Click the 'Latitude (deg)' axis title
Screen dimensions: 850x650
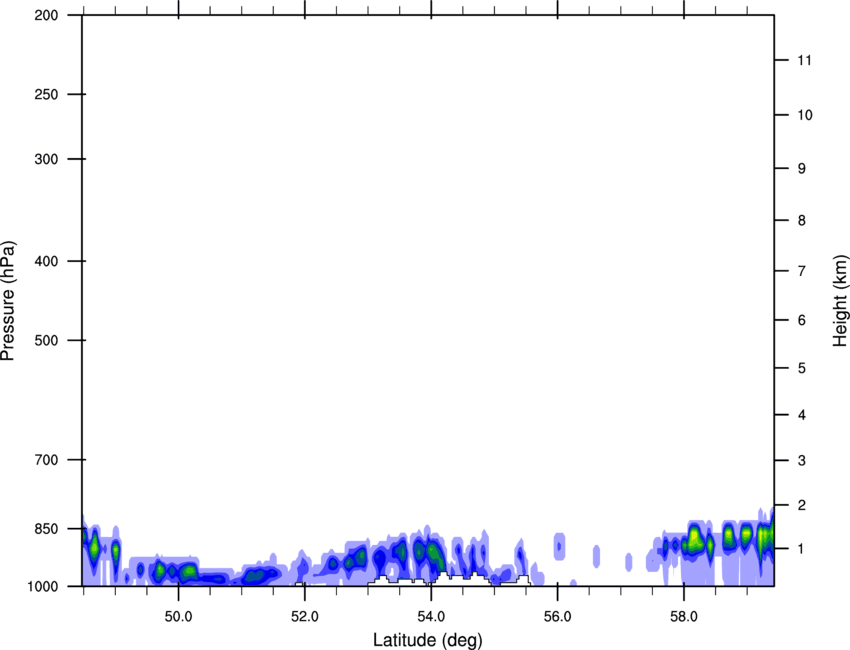click(427, 640)
